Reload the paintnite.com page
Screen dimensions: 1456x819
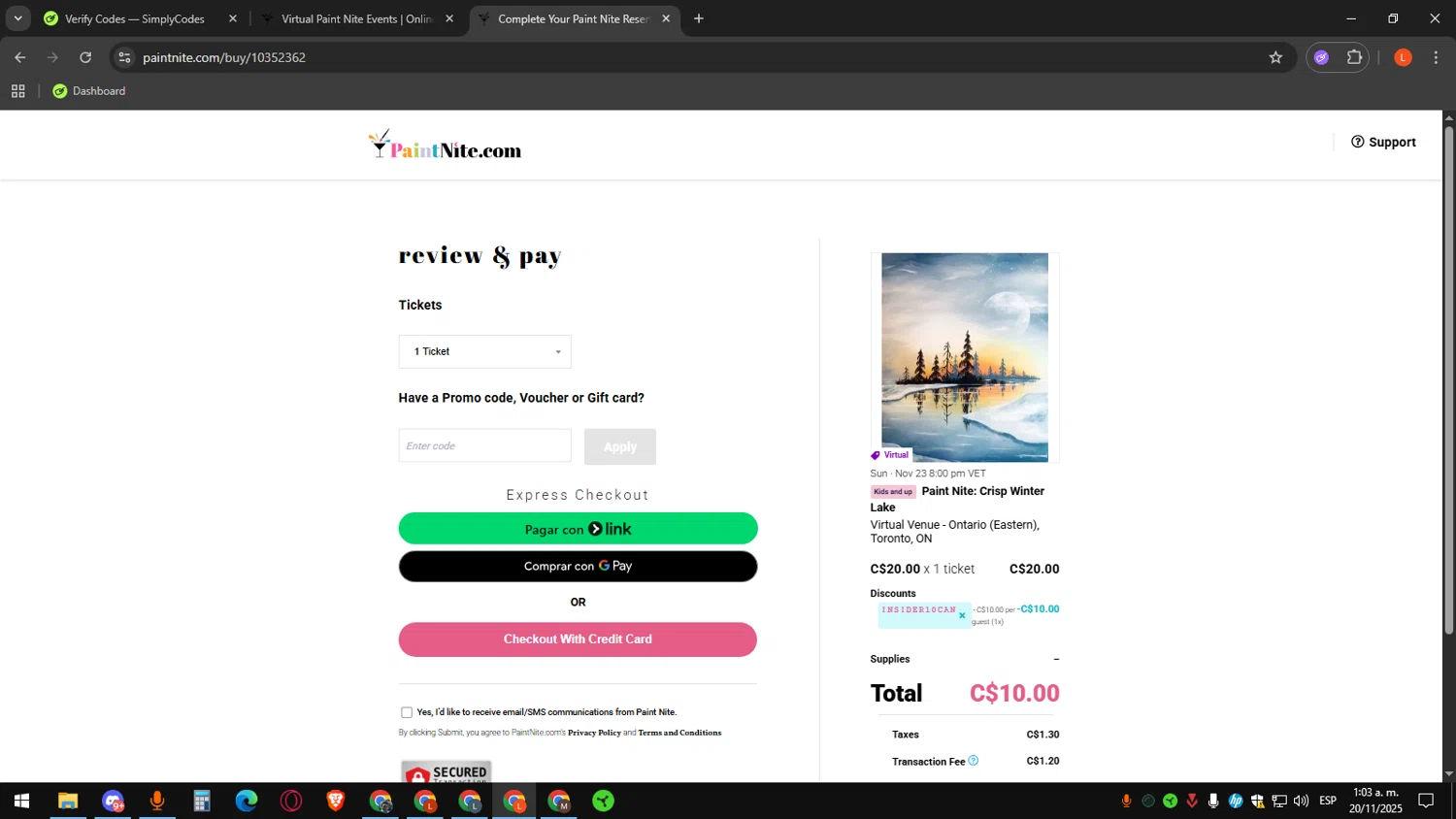point(85,57)
